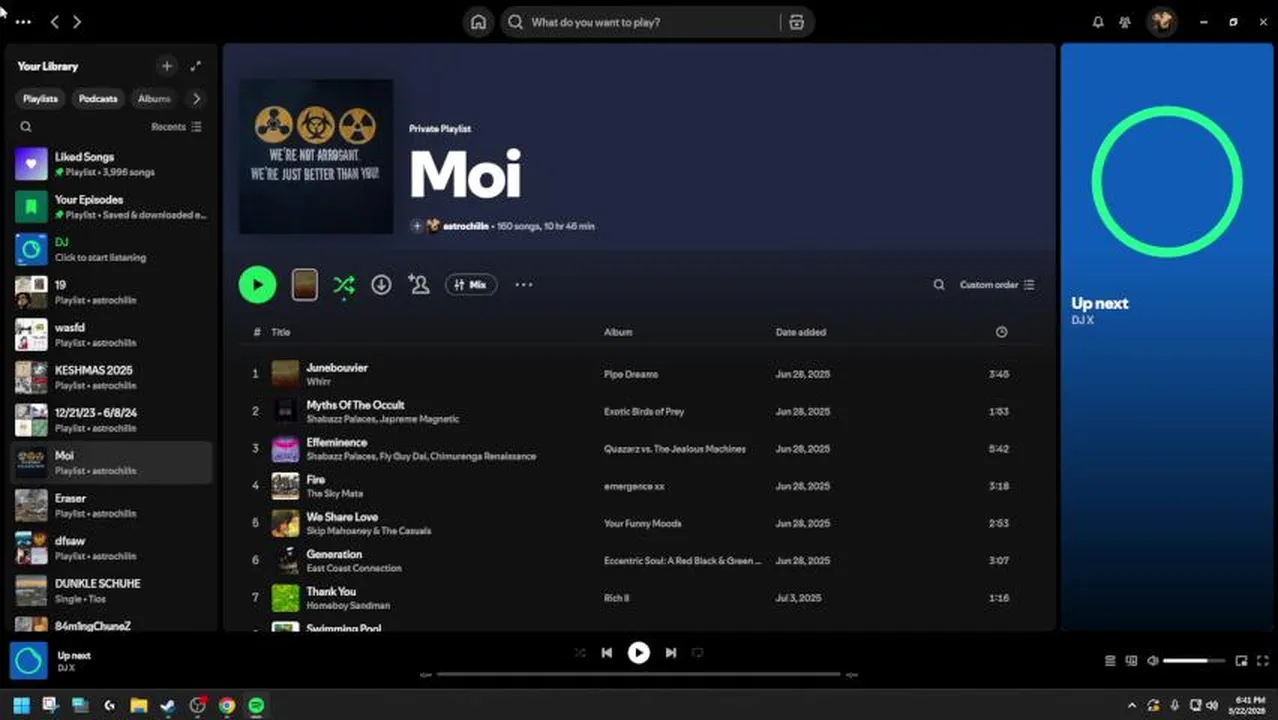Screen dimensions: 1278x720
Task: Toggle Smart Shuffle for playlist
Action: point(343,285)
